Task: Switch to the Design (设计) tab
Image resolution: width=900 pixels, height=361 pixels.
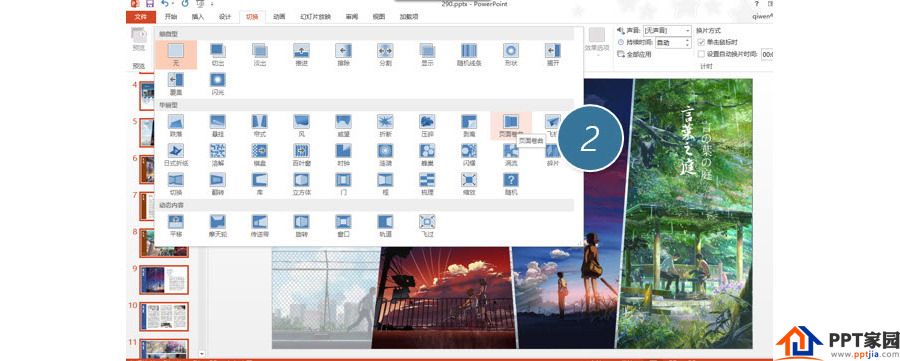Action: click(x=225, y=17)
